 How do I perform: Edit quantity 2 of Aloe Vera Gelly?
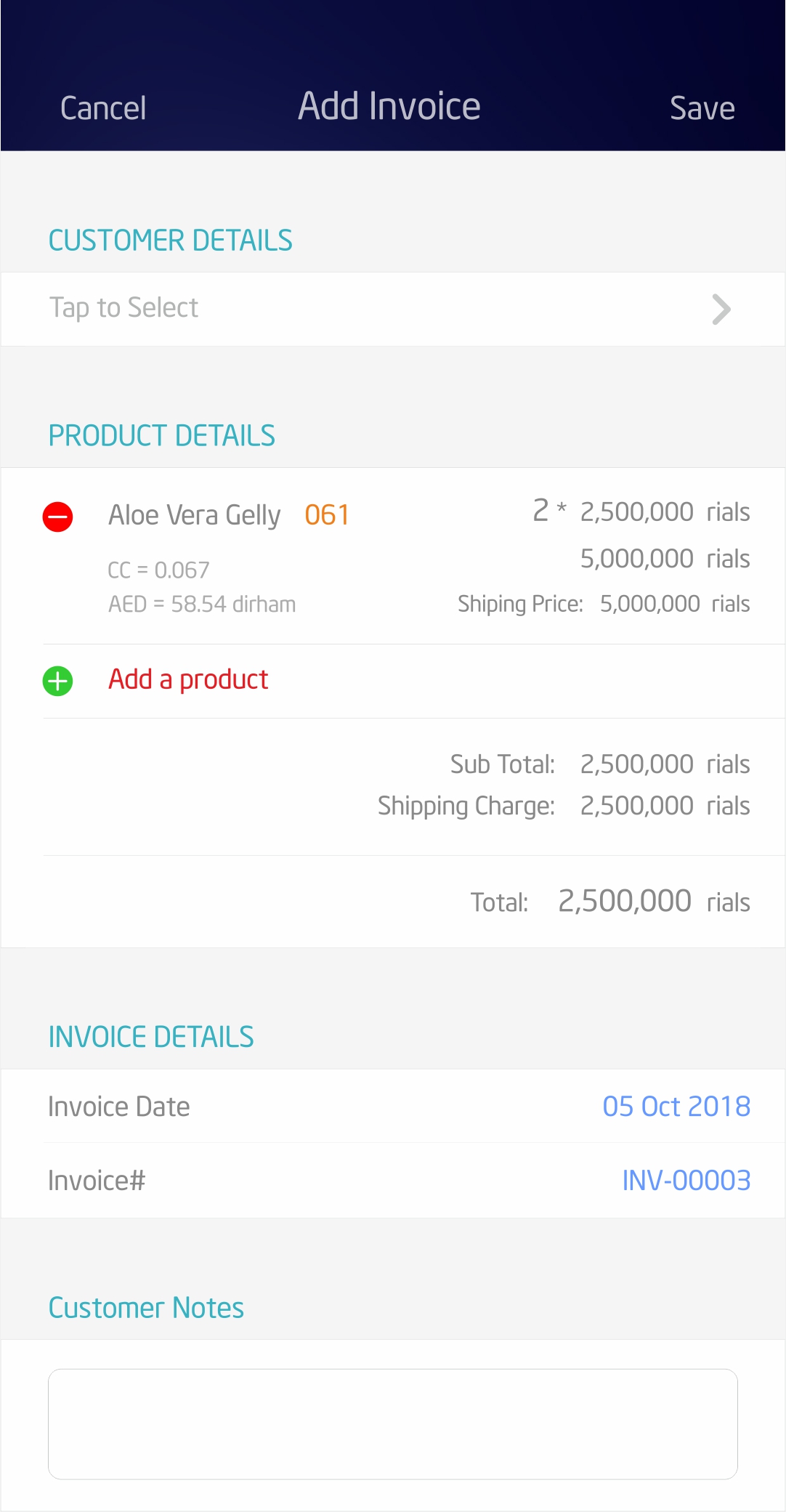click(540, 510)
